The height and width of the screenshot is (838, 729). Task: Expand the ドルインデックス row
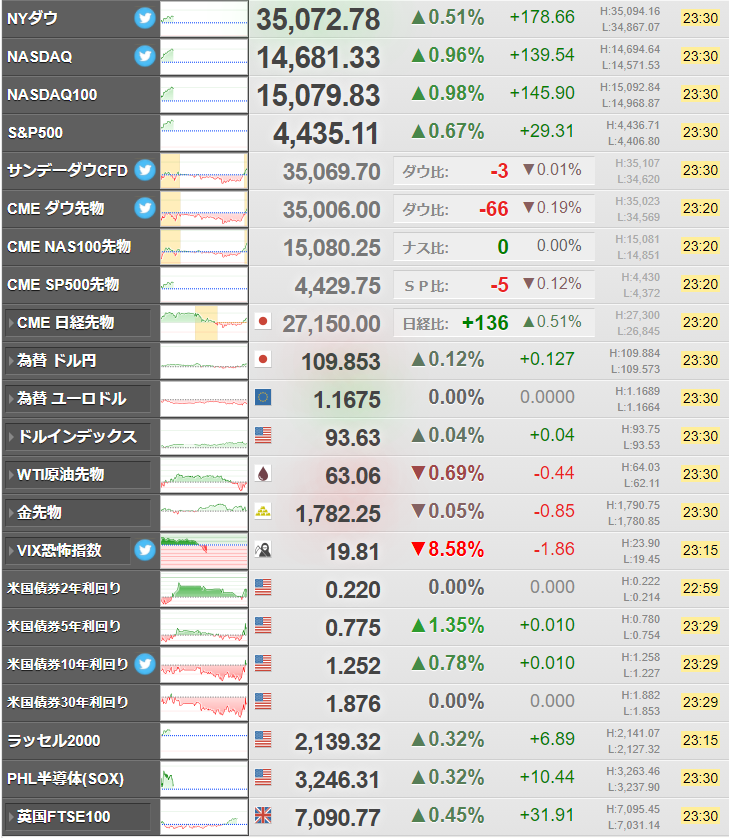pyautogui.click(x=78, y=437)
